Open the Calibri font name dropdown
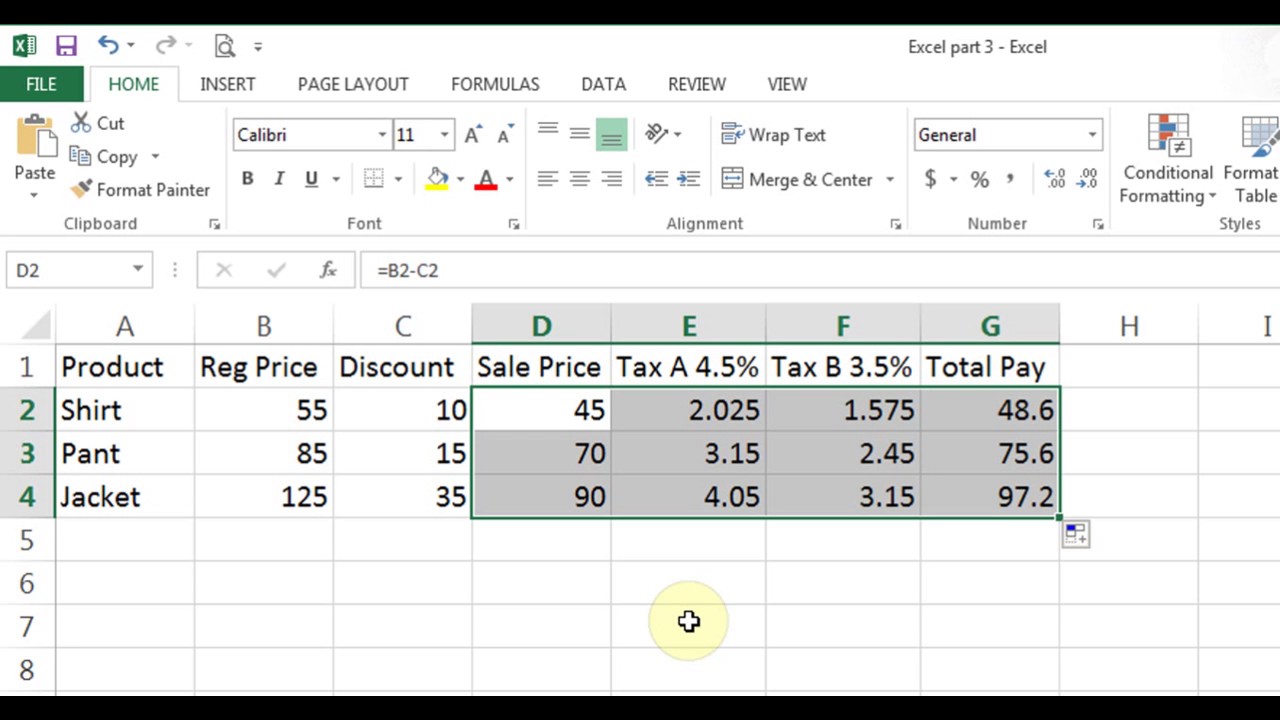 382,135
